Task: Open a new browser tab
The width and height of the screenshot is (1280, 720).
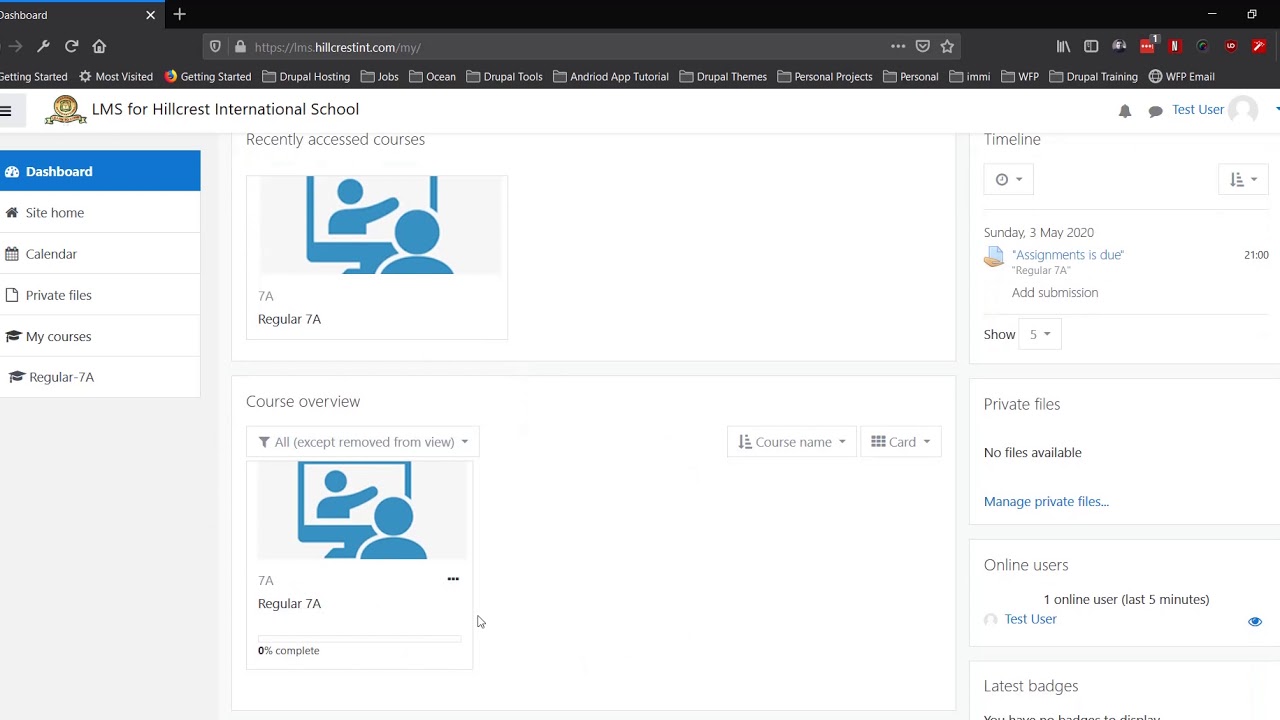Action: tap(179, 14)
